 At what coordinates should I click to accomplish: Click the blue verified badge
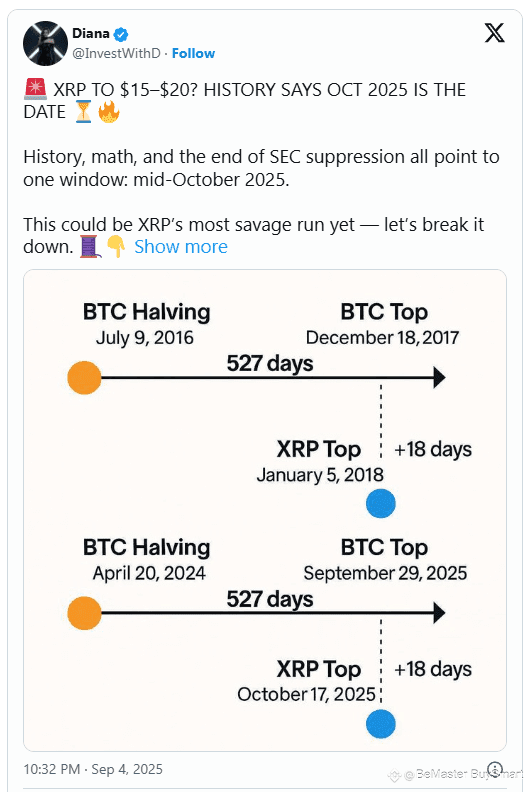point(121,34)
